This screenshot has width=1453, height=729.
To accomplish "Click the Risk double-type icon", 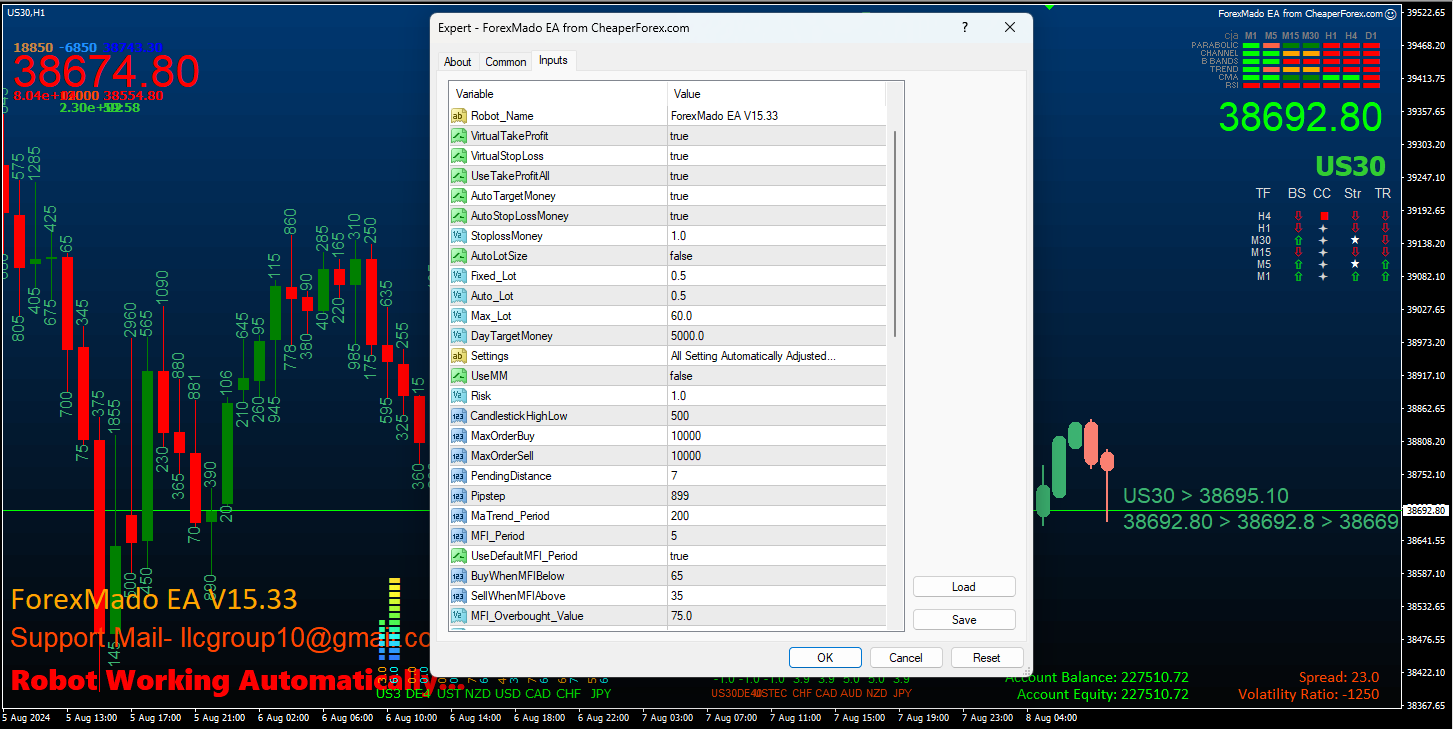I will 459,396.
